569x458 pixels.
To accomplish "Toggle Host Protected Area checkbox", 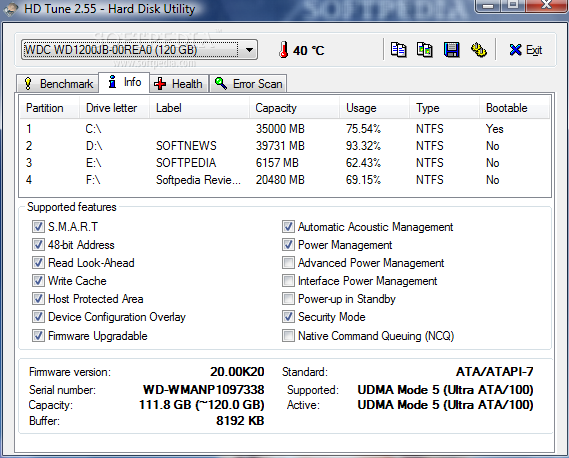I will coord(38,299).
